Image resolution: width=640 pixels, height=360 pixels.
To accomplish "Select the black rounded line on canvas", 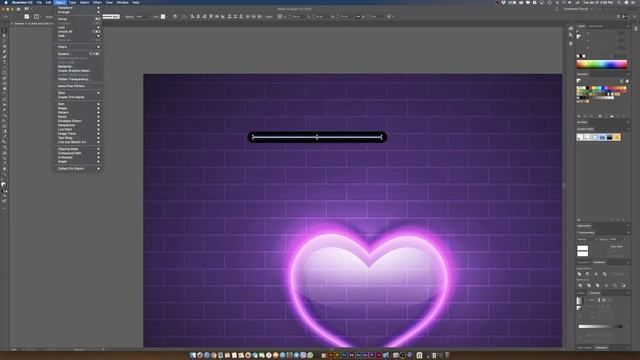I will coord(317,137).
